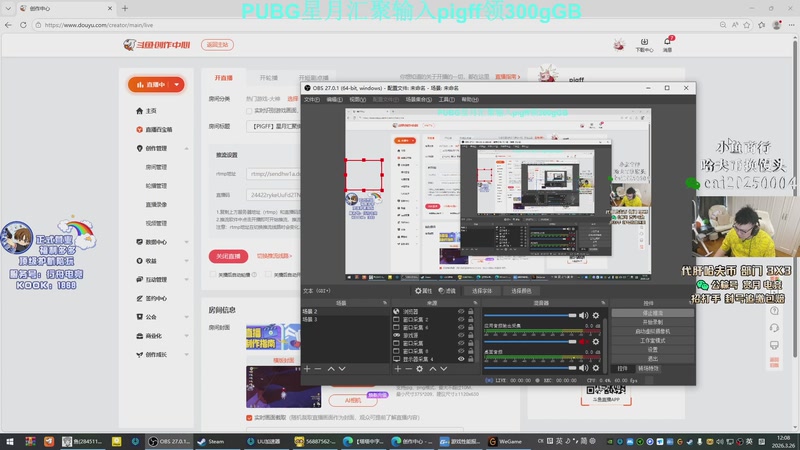Unmute the red muted mixer speaker
Viewport: 800px width, 450px height.
[584, 341]
